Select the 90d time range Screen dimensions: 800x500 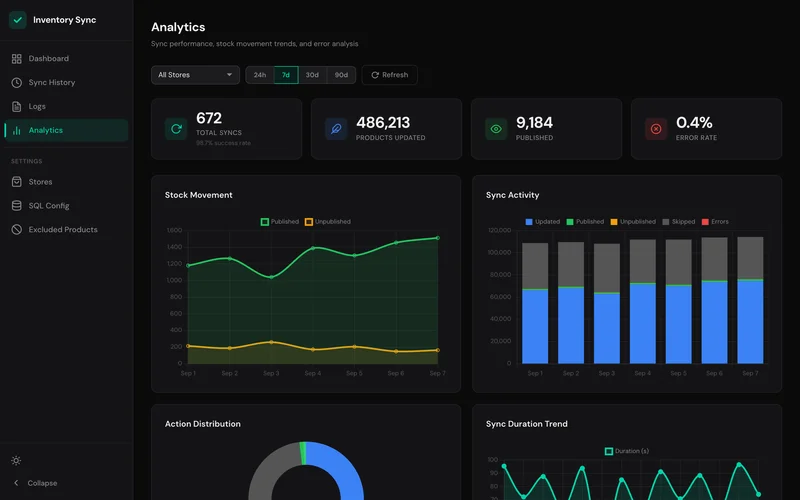click(x=341, y=75)
